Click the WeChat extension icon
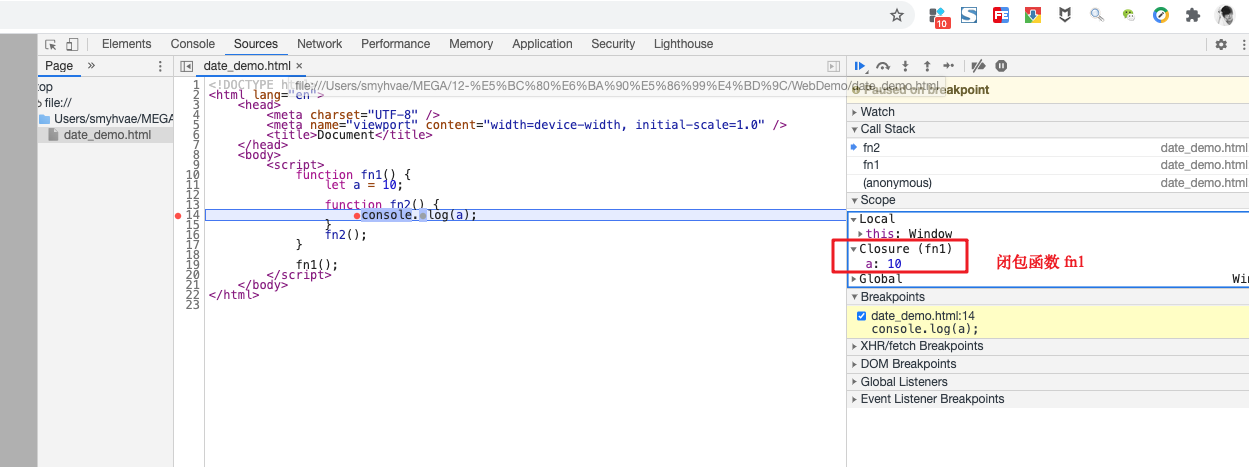The height and width of the screenshot is (467, 1249). (x=1129, y=15)
